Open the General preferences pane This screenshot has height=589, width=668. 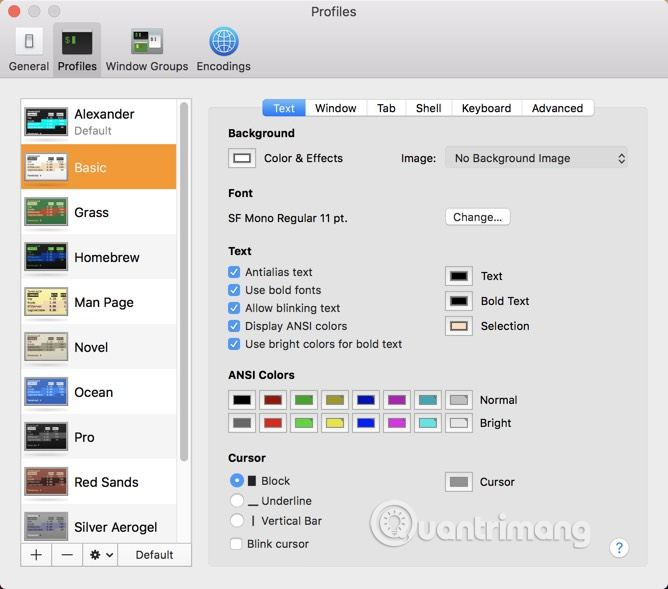click(29, 50)
